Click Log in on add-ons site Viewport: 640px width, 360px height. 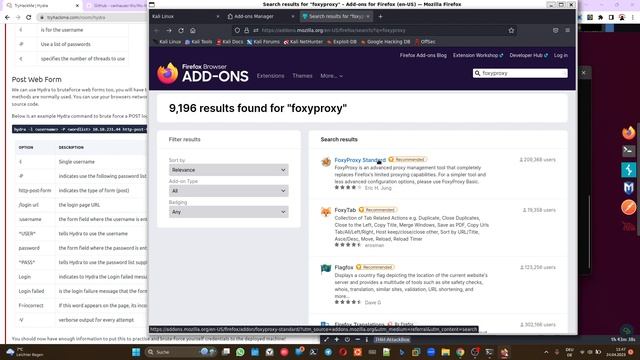[561, 55]
